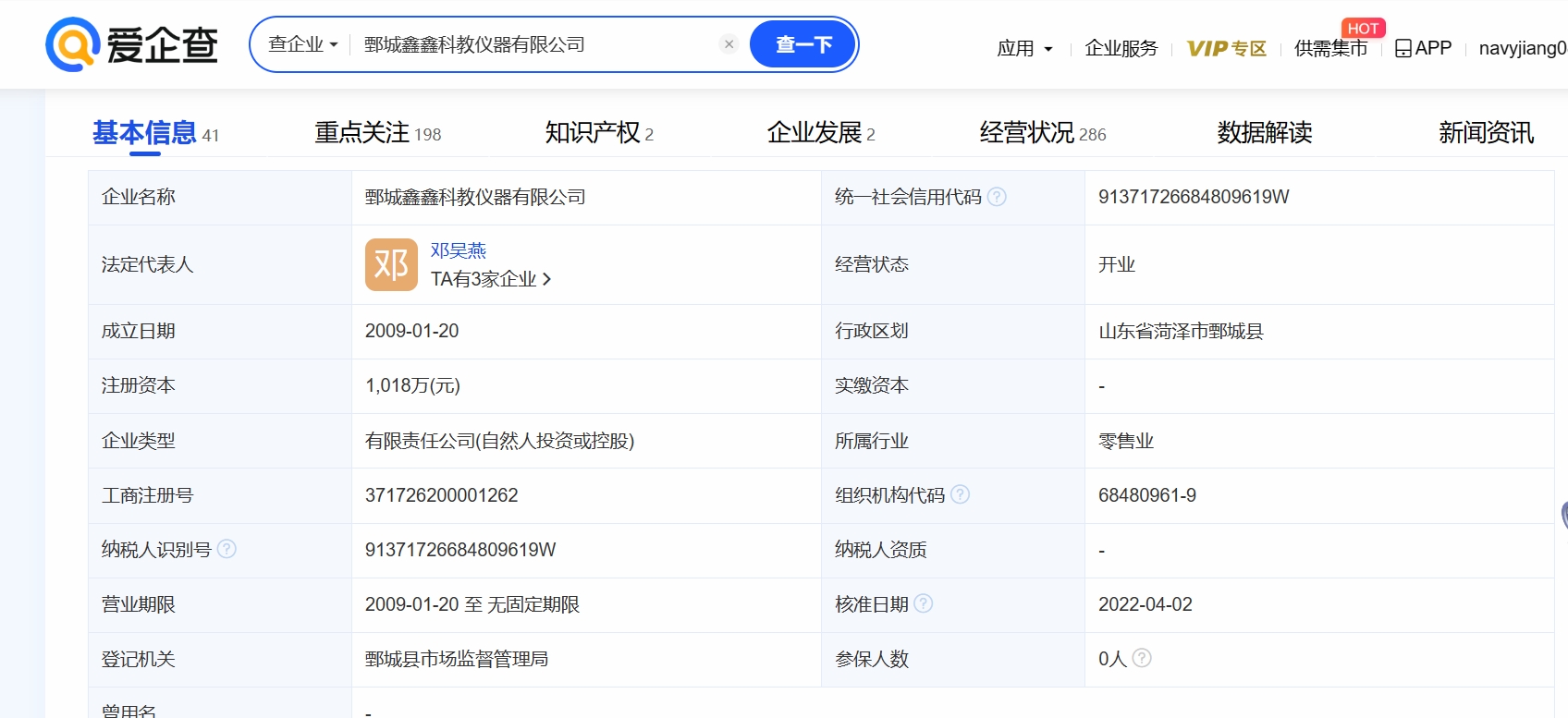This screenshot has width=1568, height=718.
Task: Clear the search box with the X icon
Action: [729, 44]
